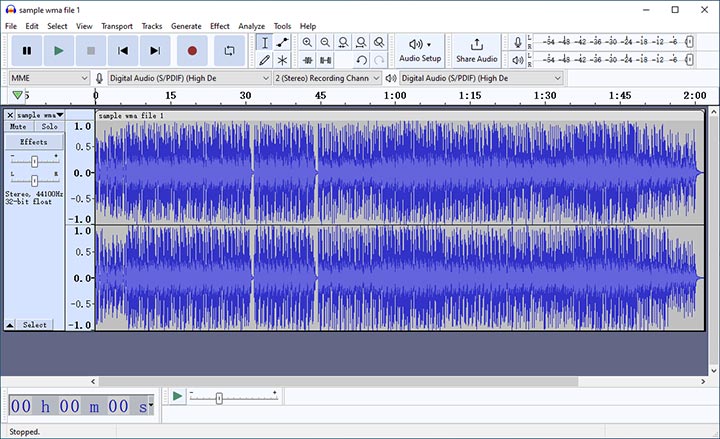720x439 pixels.
Task: Click the Zoom In magnifier icon
Action: (x=307, y=42)
